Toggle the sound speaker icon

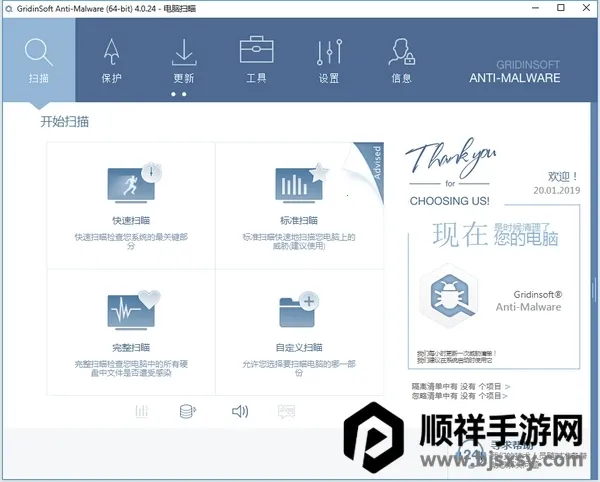tap(239, 411)
